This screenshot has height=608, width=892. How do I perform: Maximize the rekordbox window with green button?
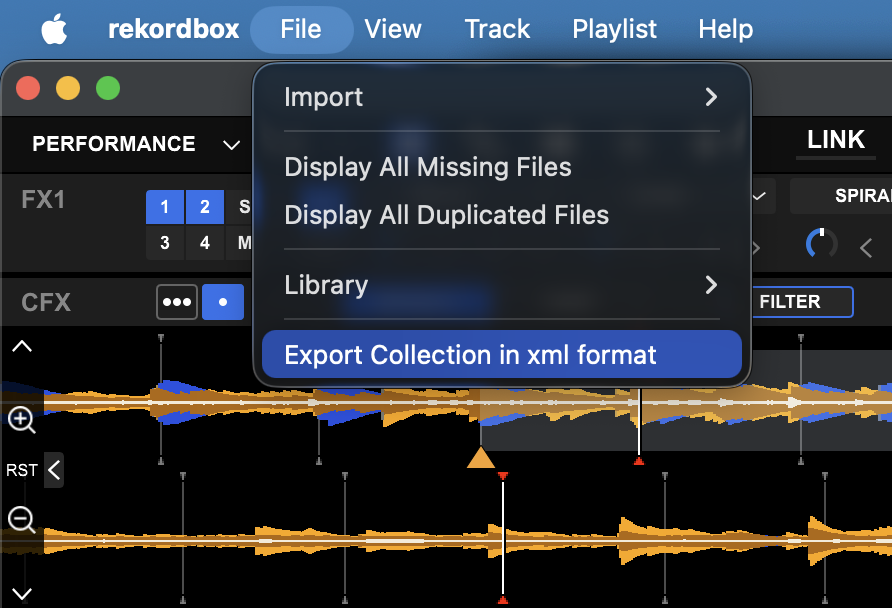tap(108, 88)
